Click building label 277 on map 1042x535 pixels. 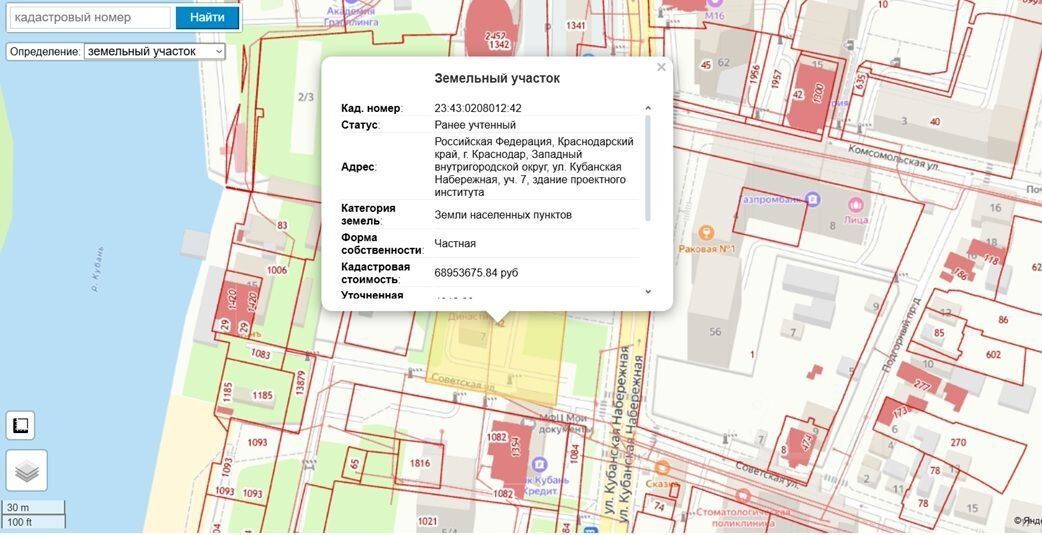[x=922, y=385]
